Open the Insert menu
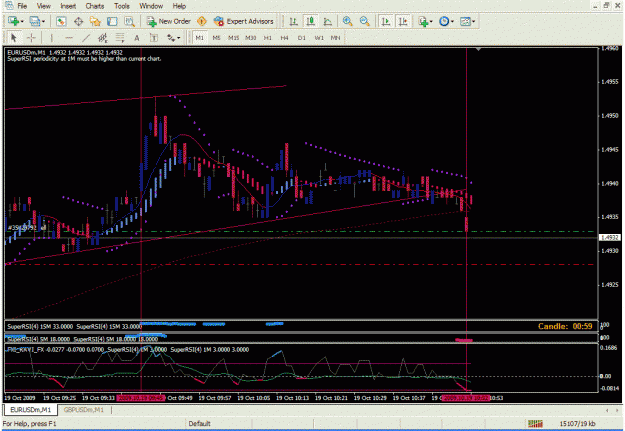 coord(68,6)
